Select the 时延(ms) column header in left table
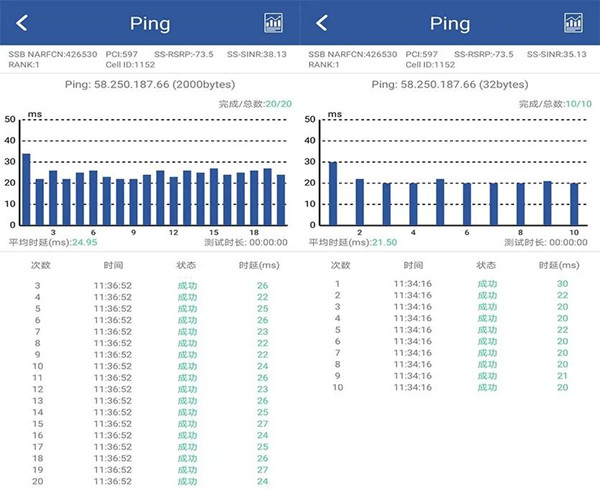The image size is (600, 490). coord(261,265)
